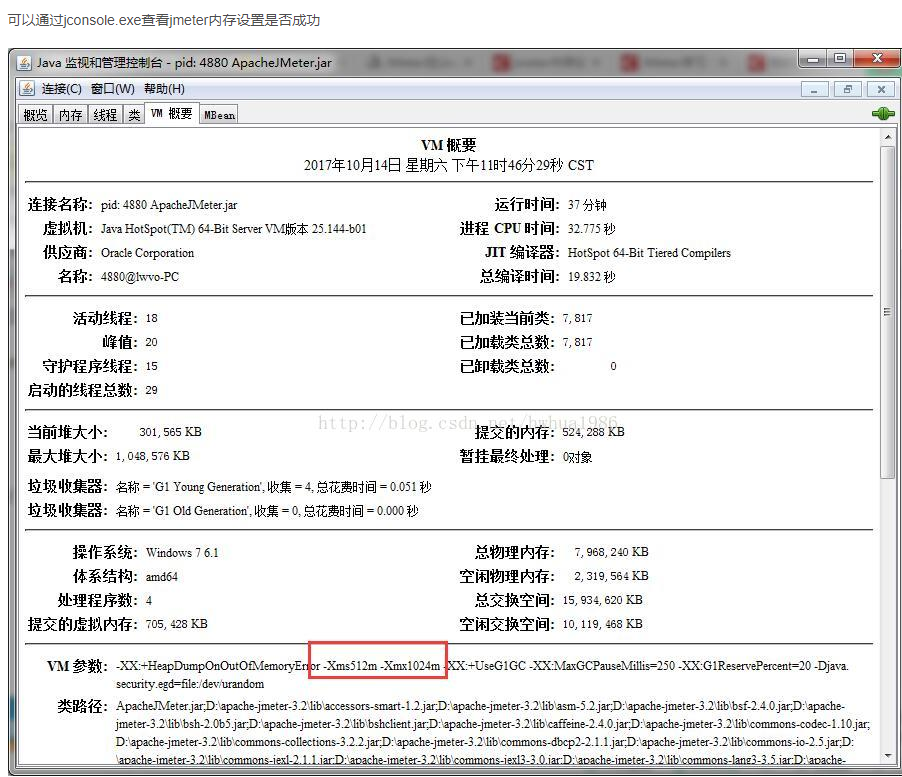Click the -Xms512m -Xmx1024m VM parameter text

(381, 666)
